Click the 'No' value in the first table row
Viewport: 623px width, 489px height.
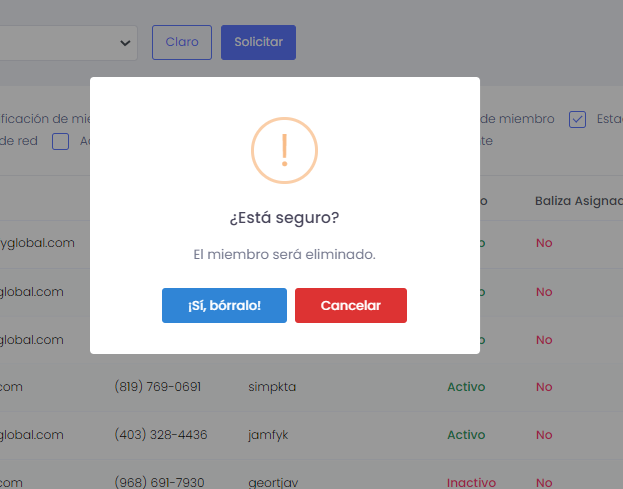pyautogui.click(x=544, y=243)
